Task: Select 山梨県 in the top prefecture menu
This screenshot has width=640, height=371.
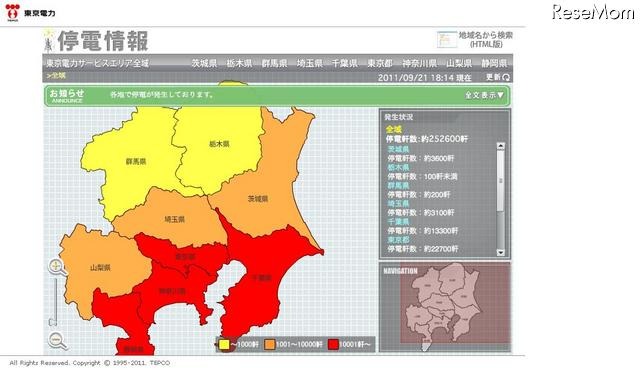Action: [459, 63]
